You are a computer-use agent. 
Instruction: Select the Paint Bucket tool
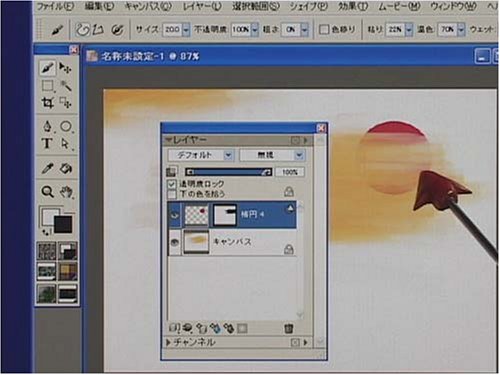[65, 168]
